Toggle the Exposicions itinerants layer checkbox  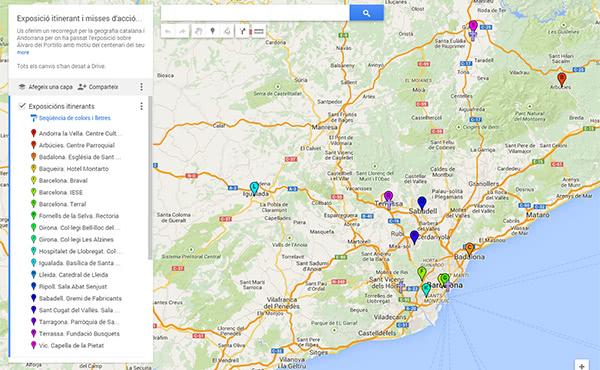click(22, 106)
